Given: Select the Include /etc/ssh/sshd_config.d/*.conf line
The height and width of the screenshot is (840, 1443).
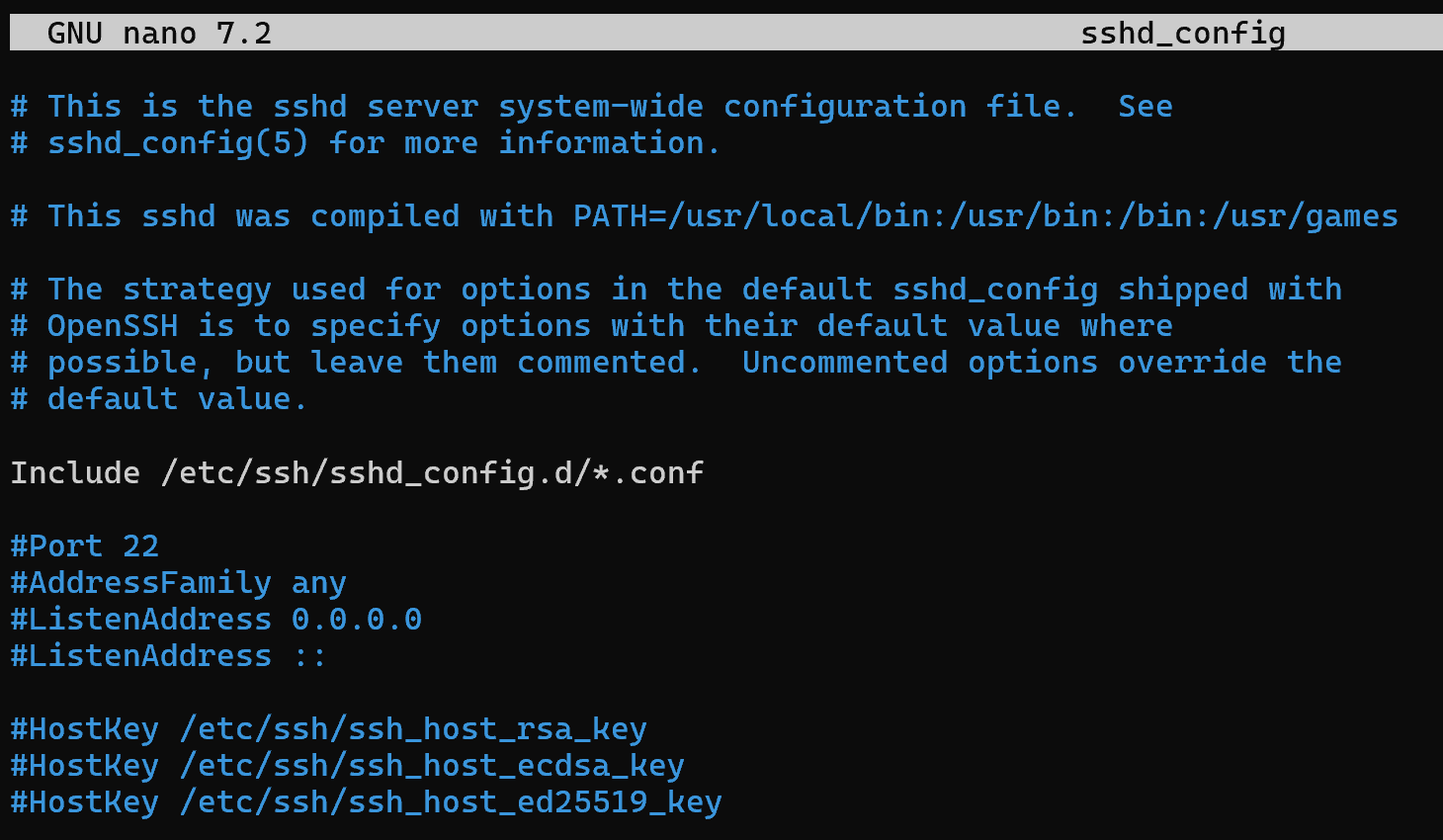Looking at the screenshot, I should (357, 473).
